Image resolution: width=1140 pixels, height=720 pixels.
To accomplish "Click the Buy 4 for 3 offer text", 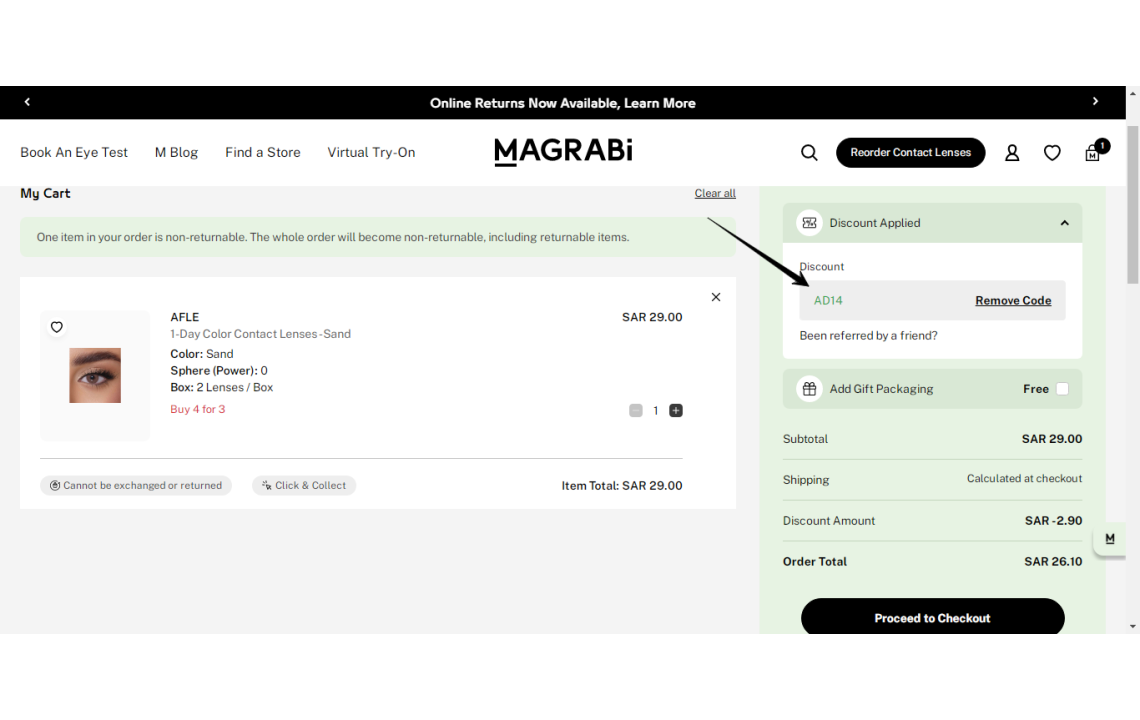I will click(198, 409).
